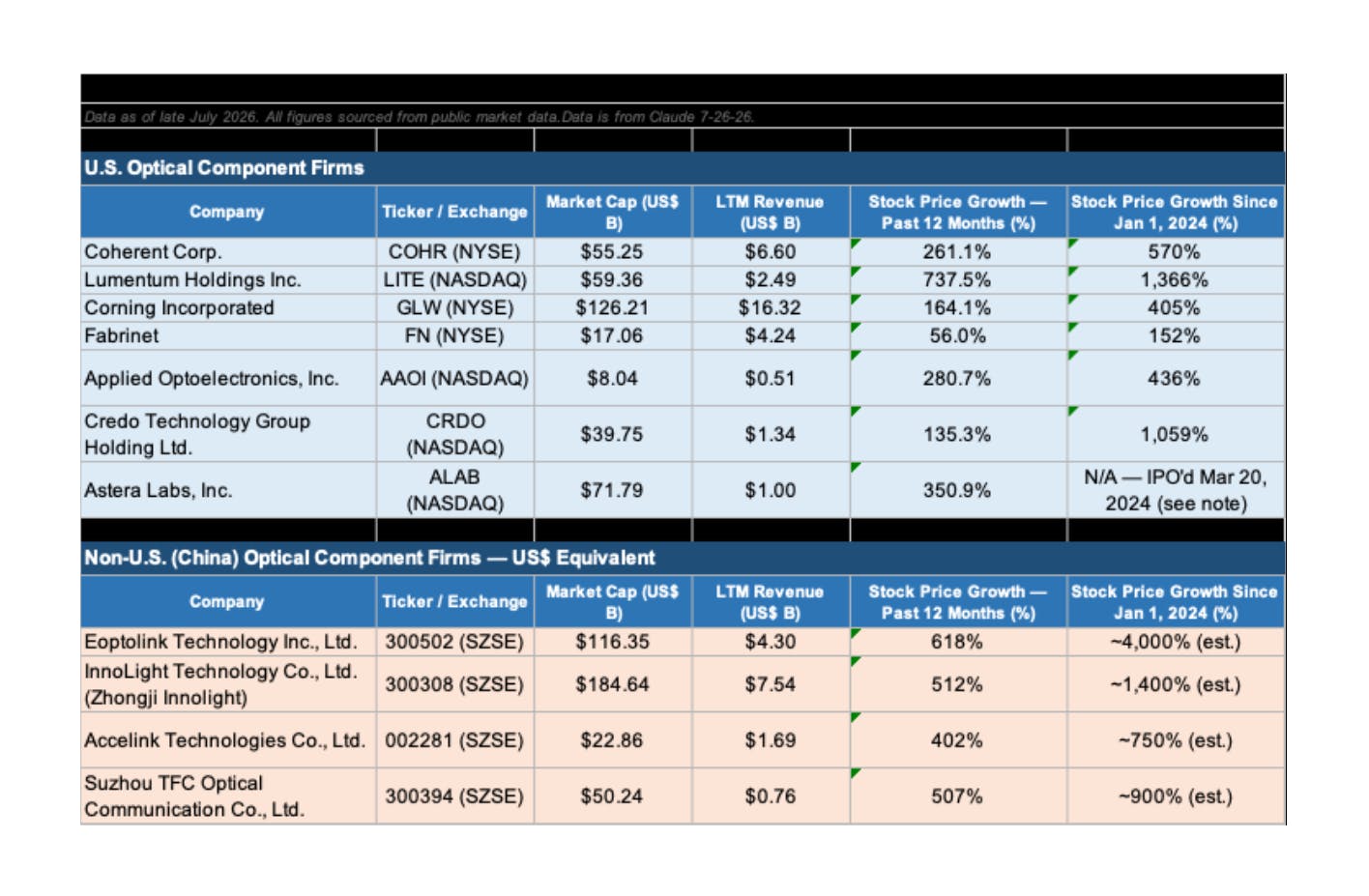This screenshot has width=1369, height=896.
Task: Click the '570%' growth cell
Action: (x=1176, y=252)
